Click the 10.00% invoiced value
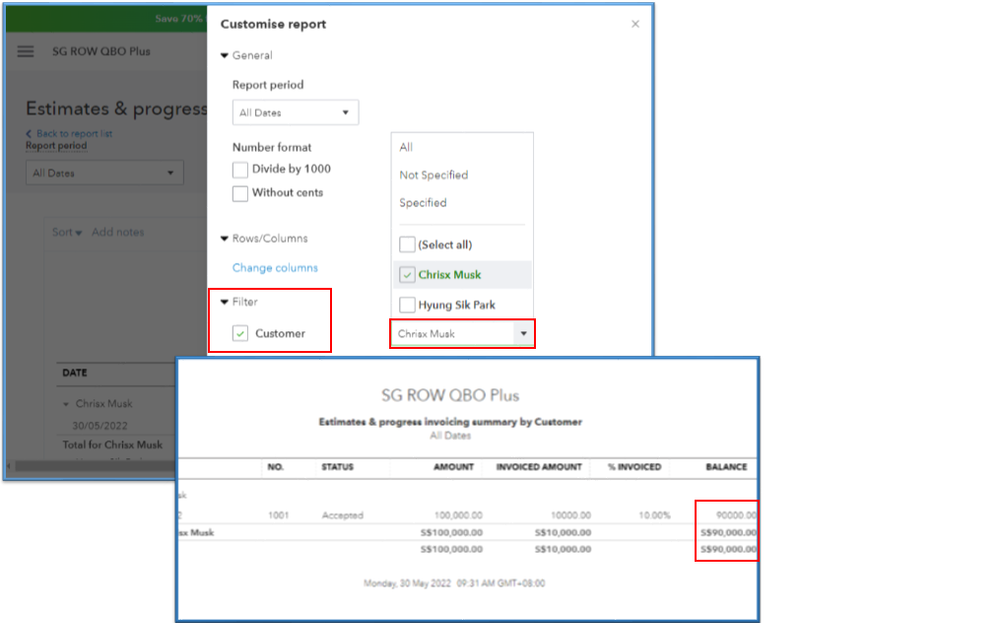This screenshot has height=623, width=999. (x=654, y=515)
